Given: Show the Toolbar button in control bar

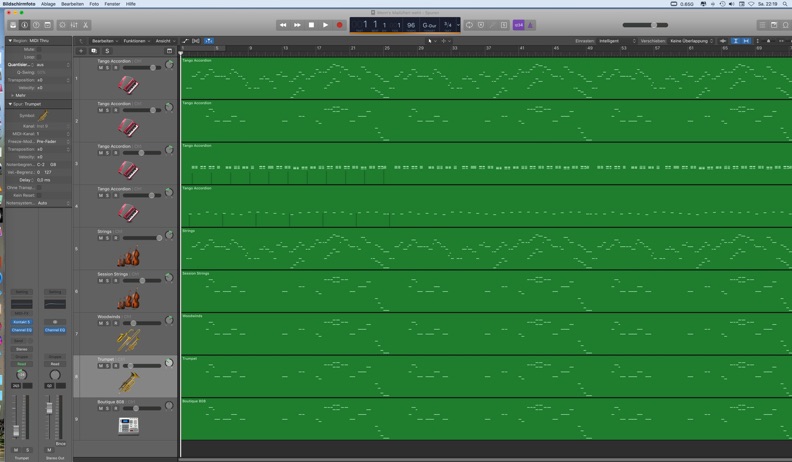Looking at the screenshot, I should [47, 25].
